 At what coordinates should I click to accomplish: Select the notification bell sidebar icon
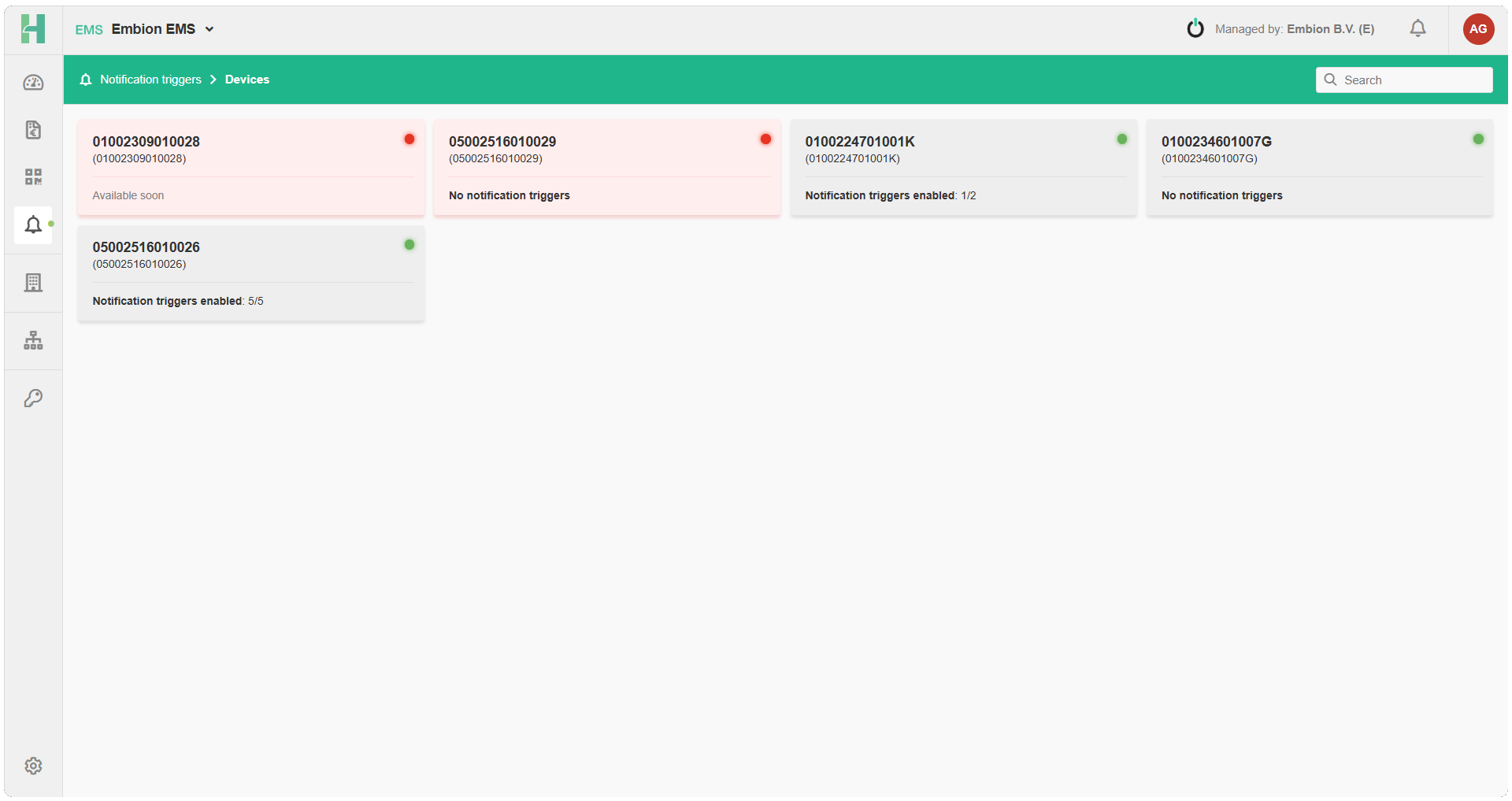pos(33,225)
